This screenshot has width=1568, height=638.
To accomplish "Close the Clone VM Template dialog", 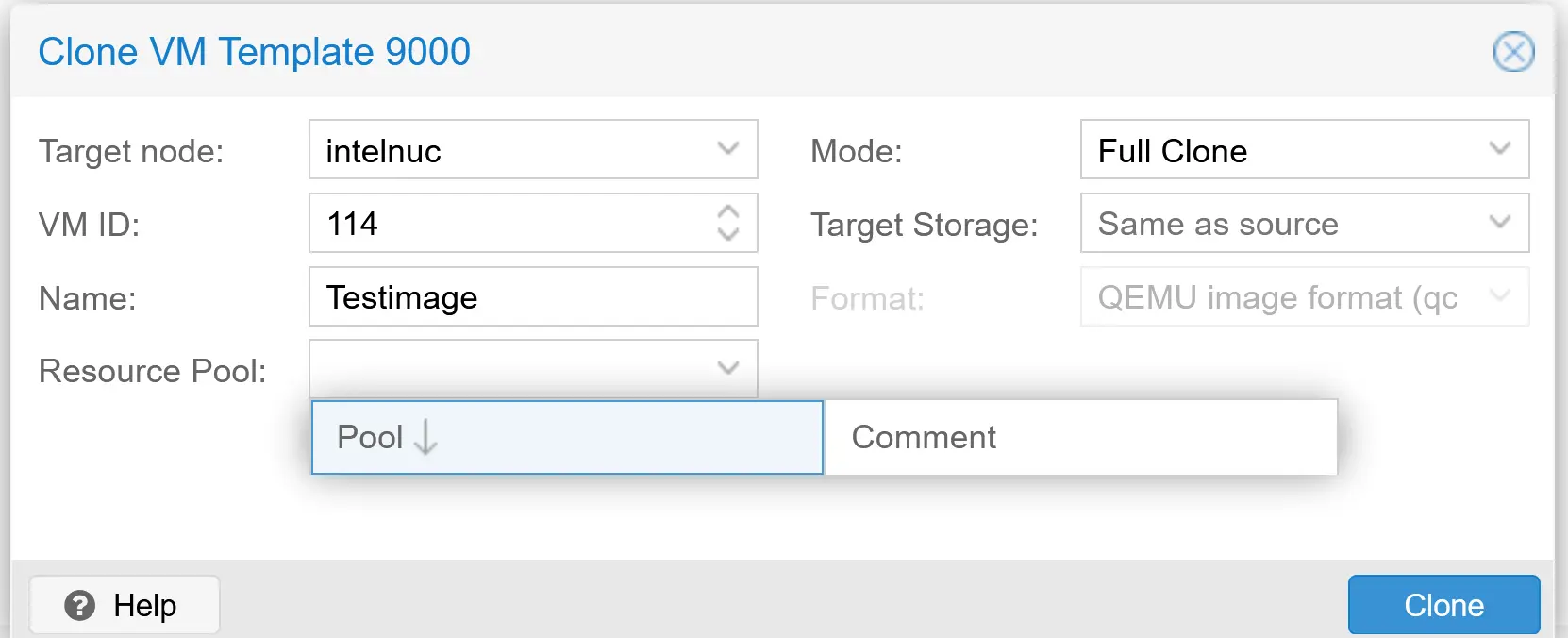I will click(1513, 52).
